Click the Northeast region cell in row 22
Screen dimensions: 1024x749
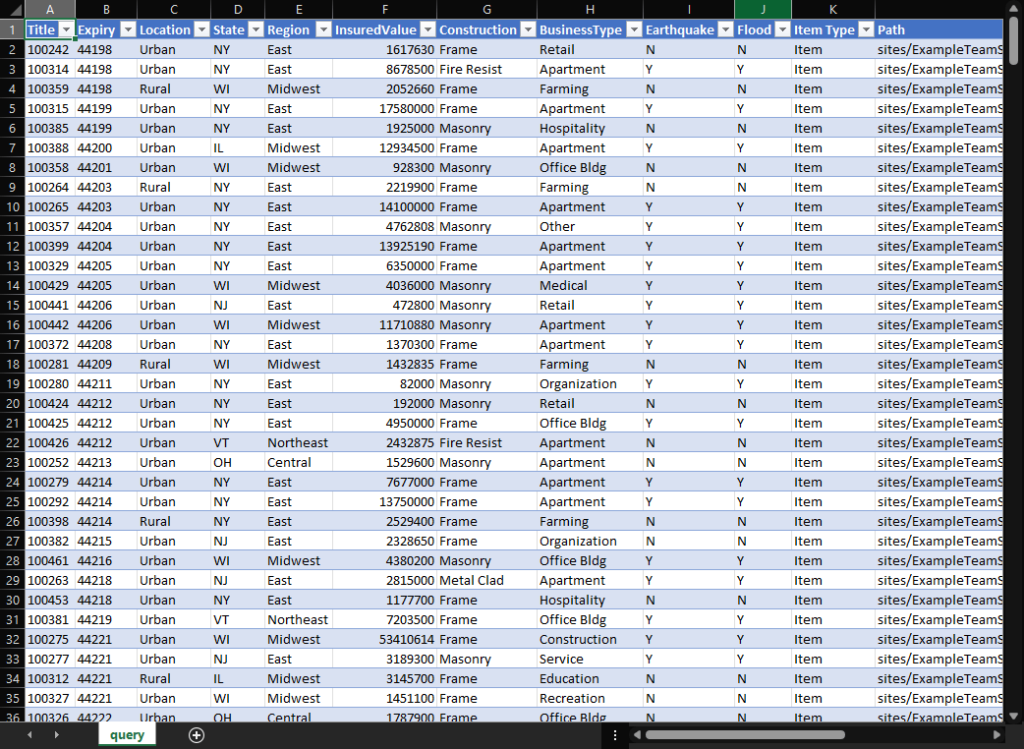click(298, 443)
